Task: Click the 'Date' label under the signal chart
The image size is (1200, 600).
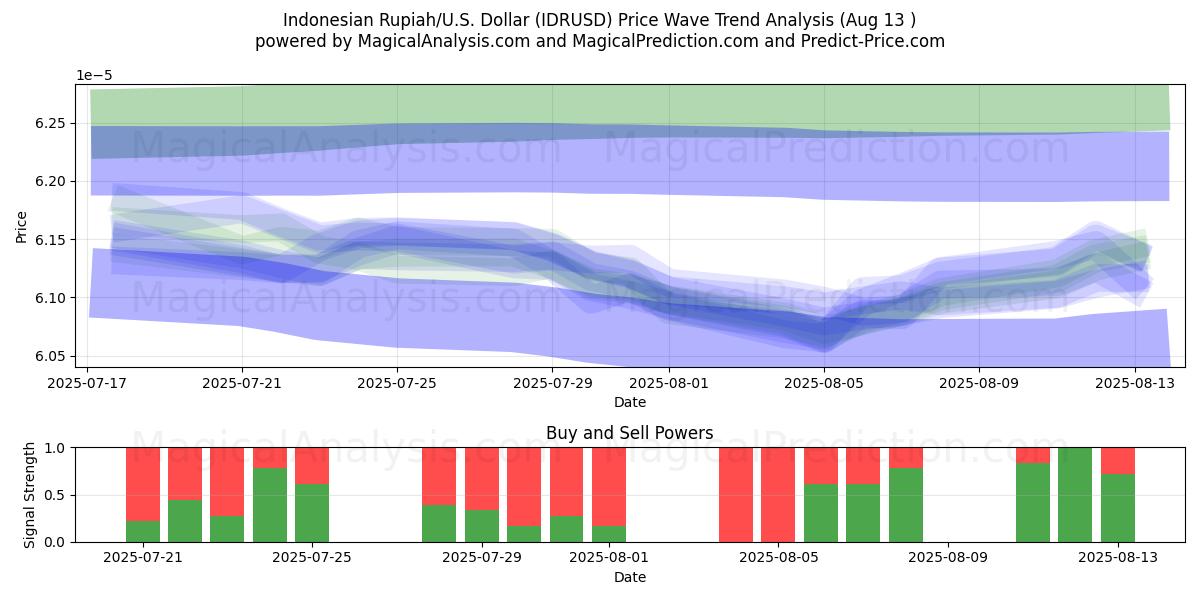Action: pos(630,577)
